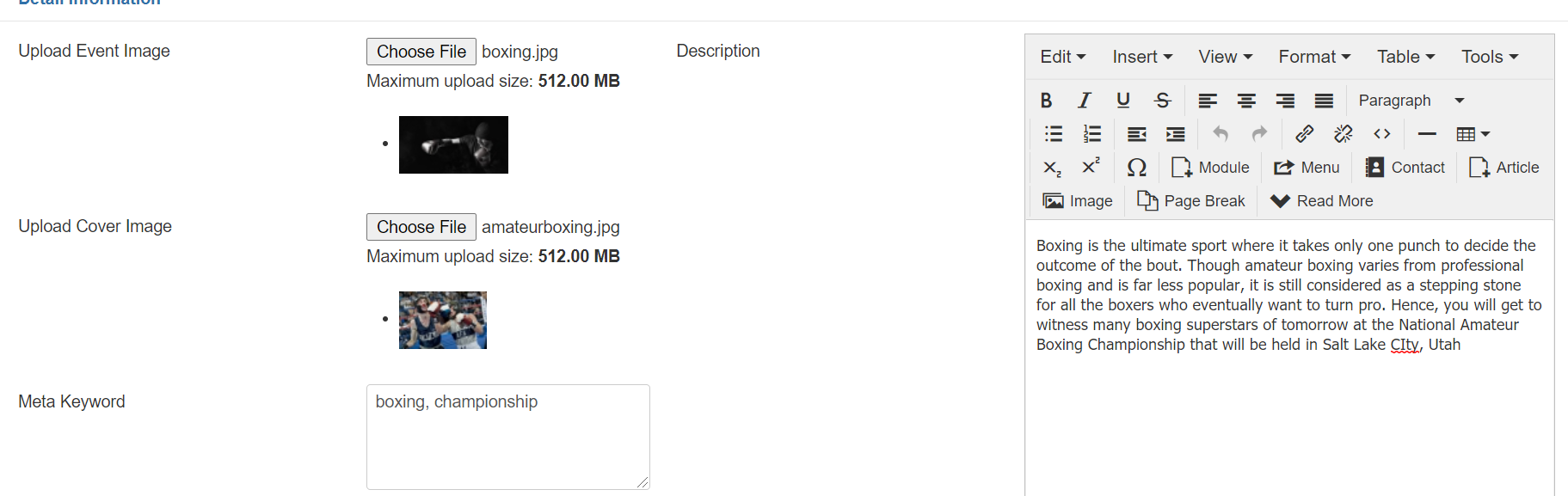
Task: Open the Insert menu
Action: pos(1142,57)
